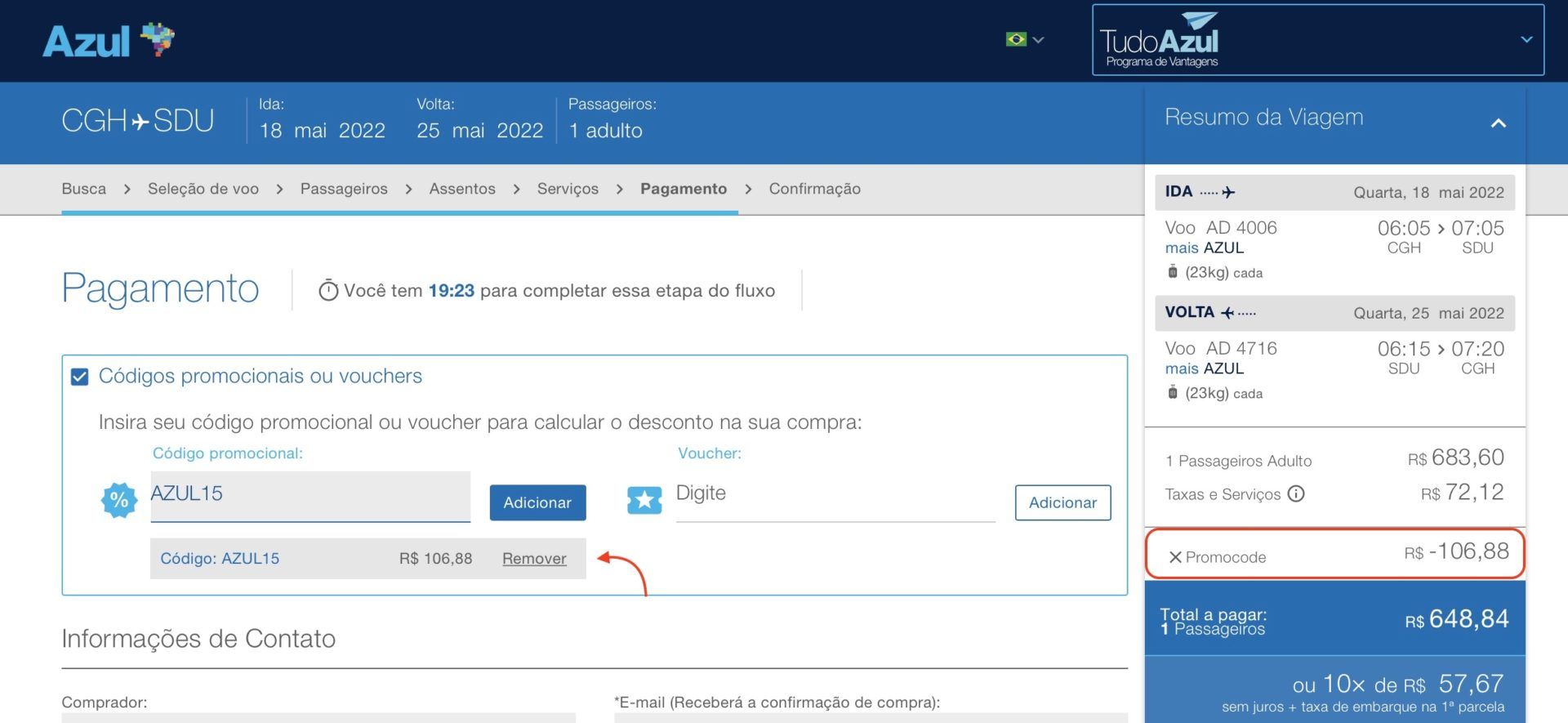Click the baggage icon for flight AD 4006
The image size is (1568, 723).
(x=1173, y=272)
